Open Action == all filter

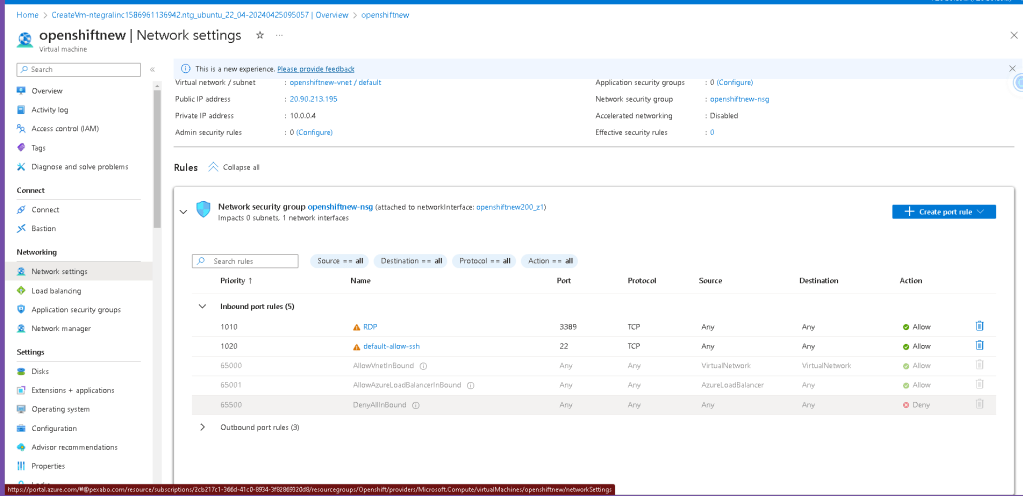click(550, 261)
